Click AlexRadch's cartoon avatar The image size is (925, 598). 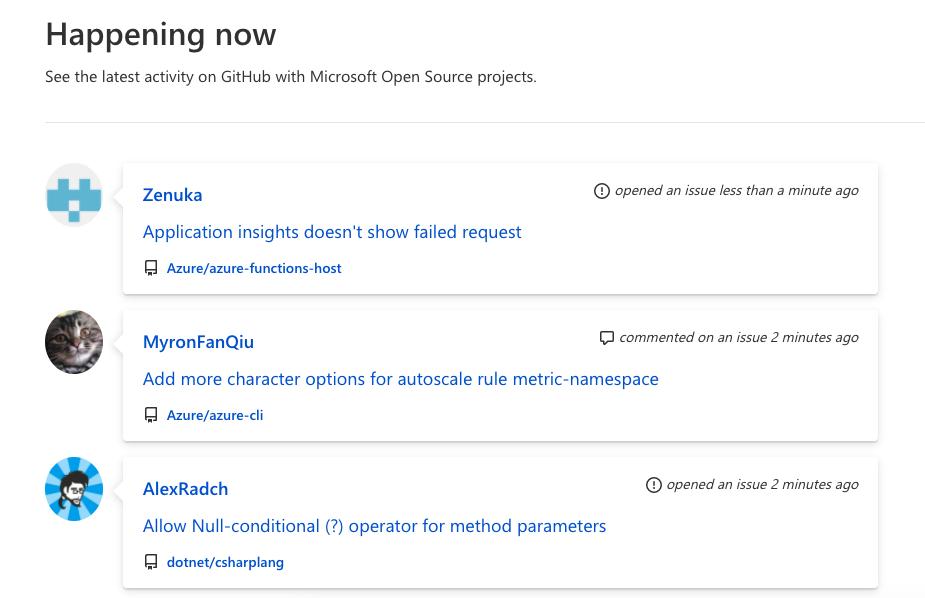[x=74, y=489]
